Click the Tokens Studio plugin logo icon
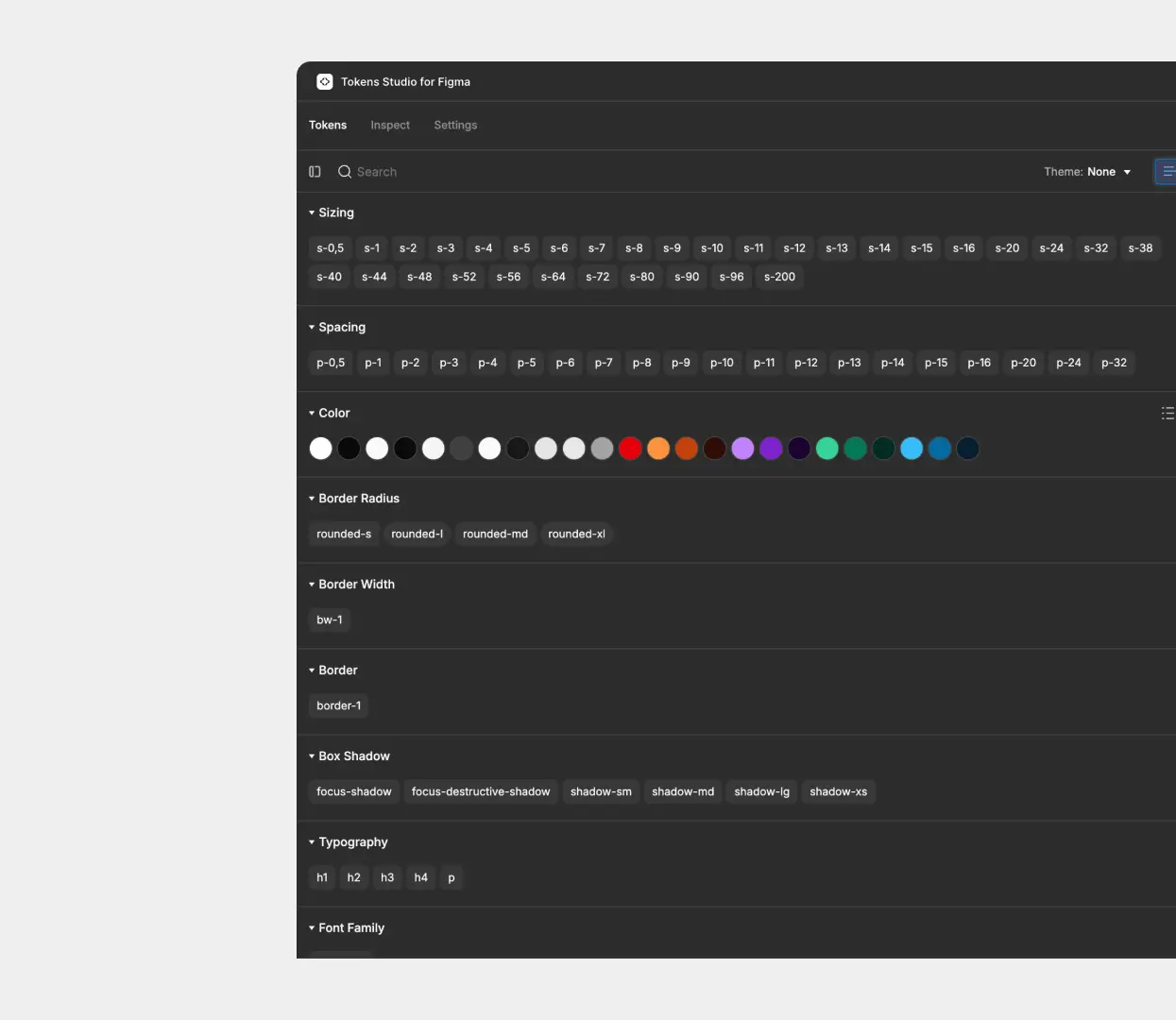 tap(325, 81)
